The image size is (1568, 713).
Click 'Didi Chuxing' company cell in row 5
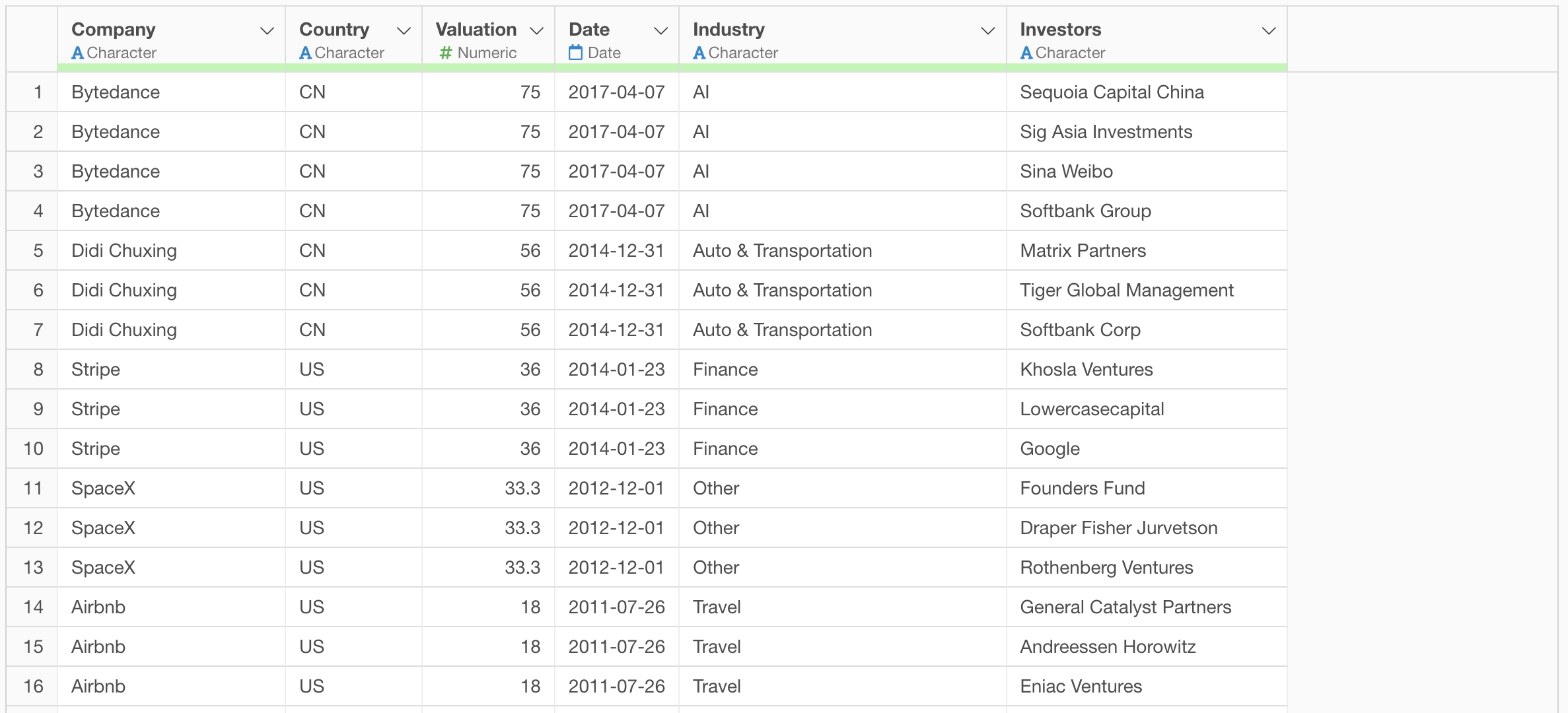coord(171,251)
